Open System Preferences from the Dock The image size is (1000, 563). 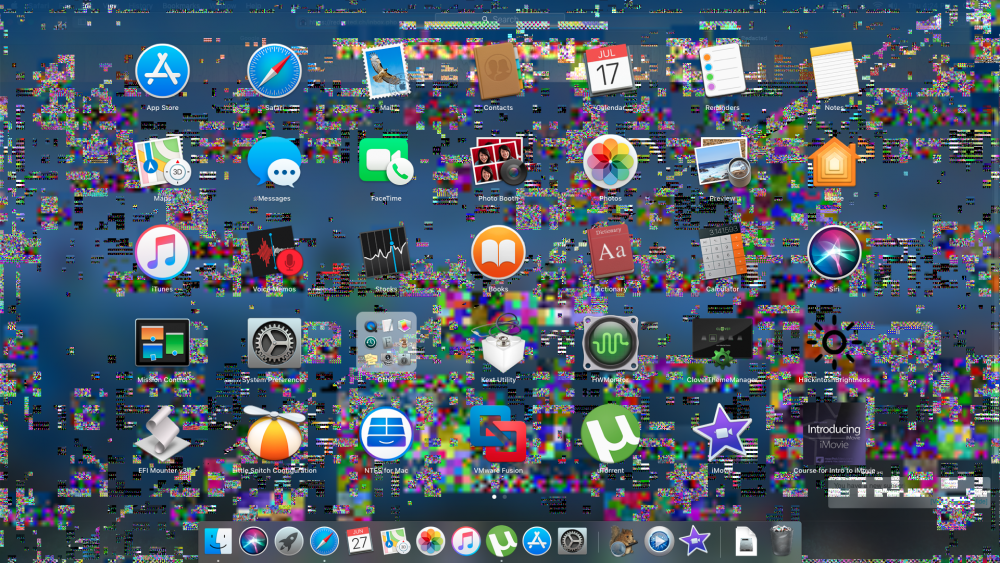point(573,541)
